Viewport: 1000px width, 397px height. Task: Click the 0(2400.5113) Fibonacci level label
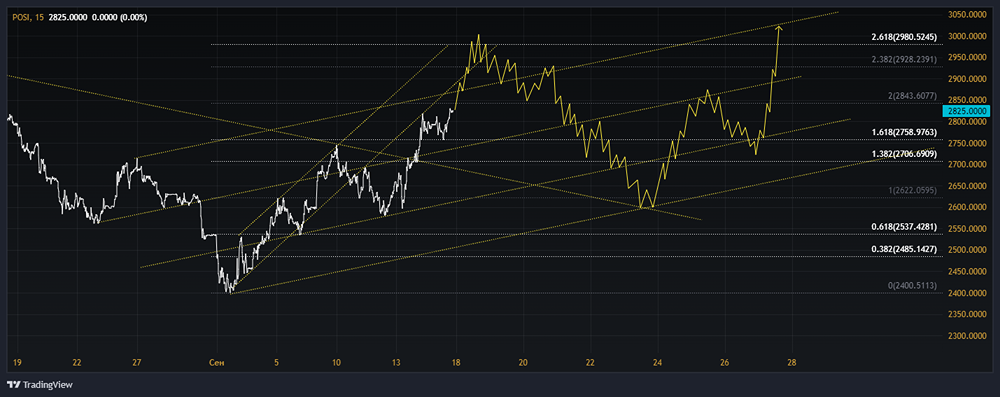pos(912,286)
